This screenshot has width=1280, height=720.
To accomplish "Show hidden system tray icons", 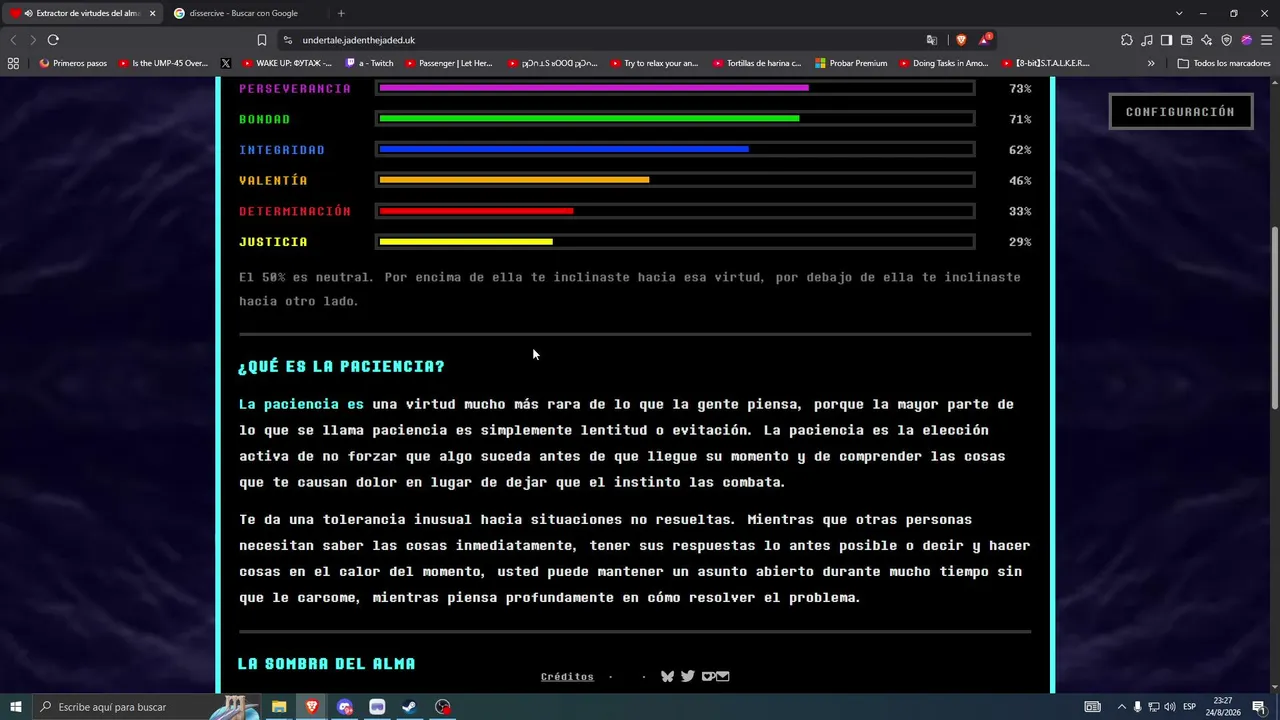I will pos(1121,707).
